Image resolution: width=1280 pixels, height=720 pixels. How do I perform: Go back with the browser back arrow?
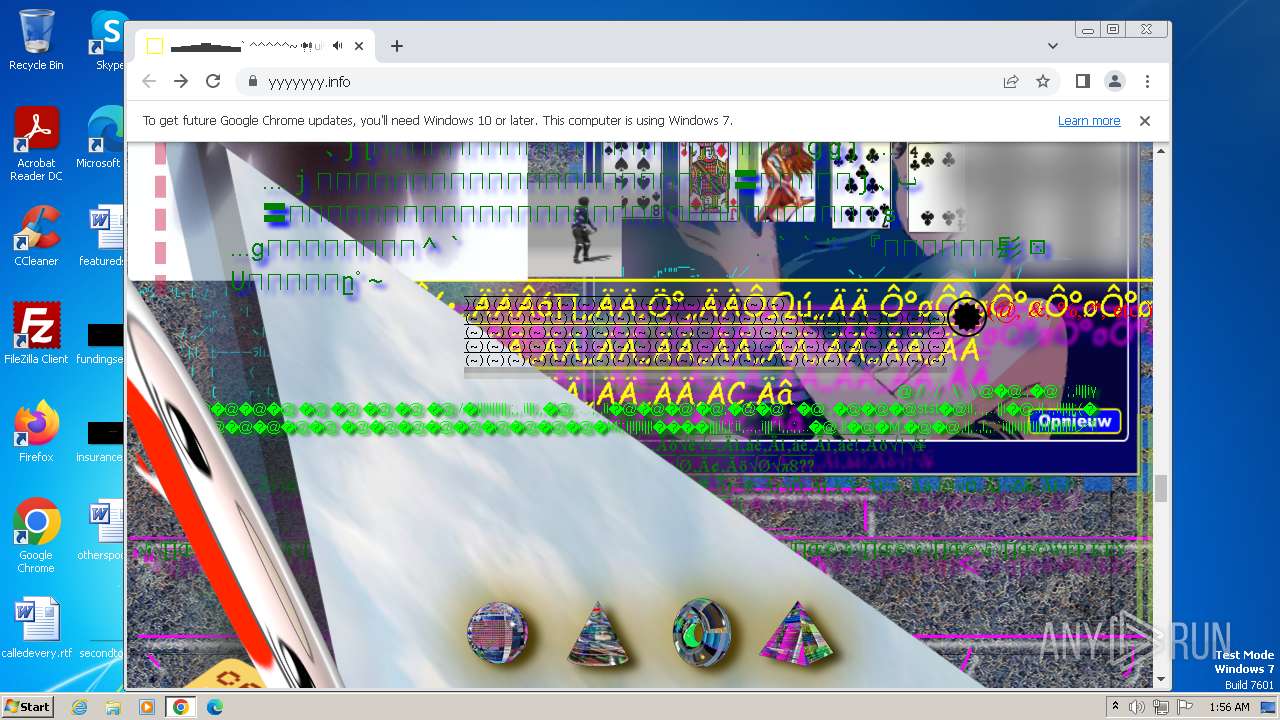pyautogui.click(x=149, y=81)
